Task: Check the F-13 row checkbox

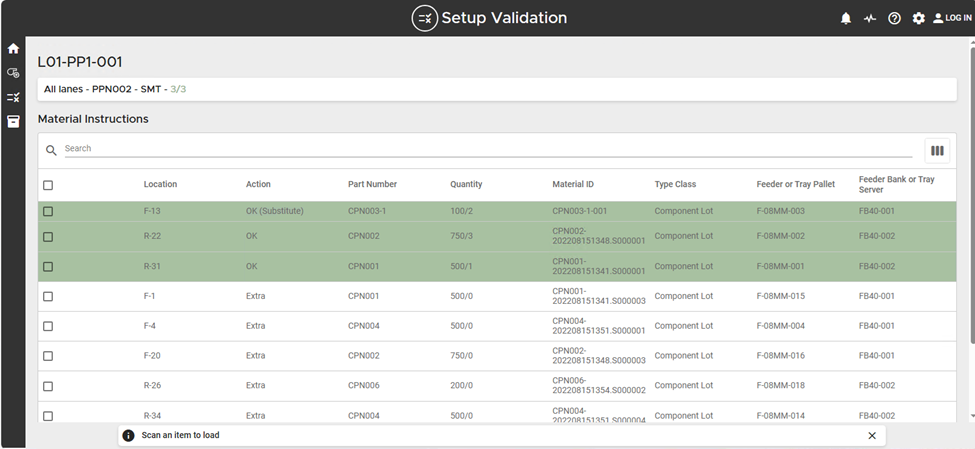Action: tap(48, 211)
